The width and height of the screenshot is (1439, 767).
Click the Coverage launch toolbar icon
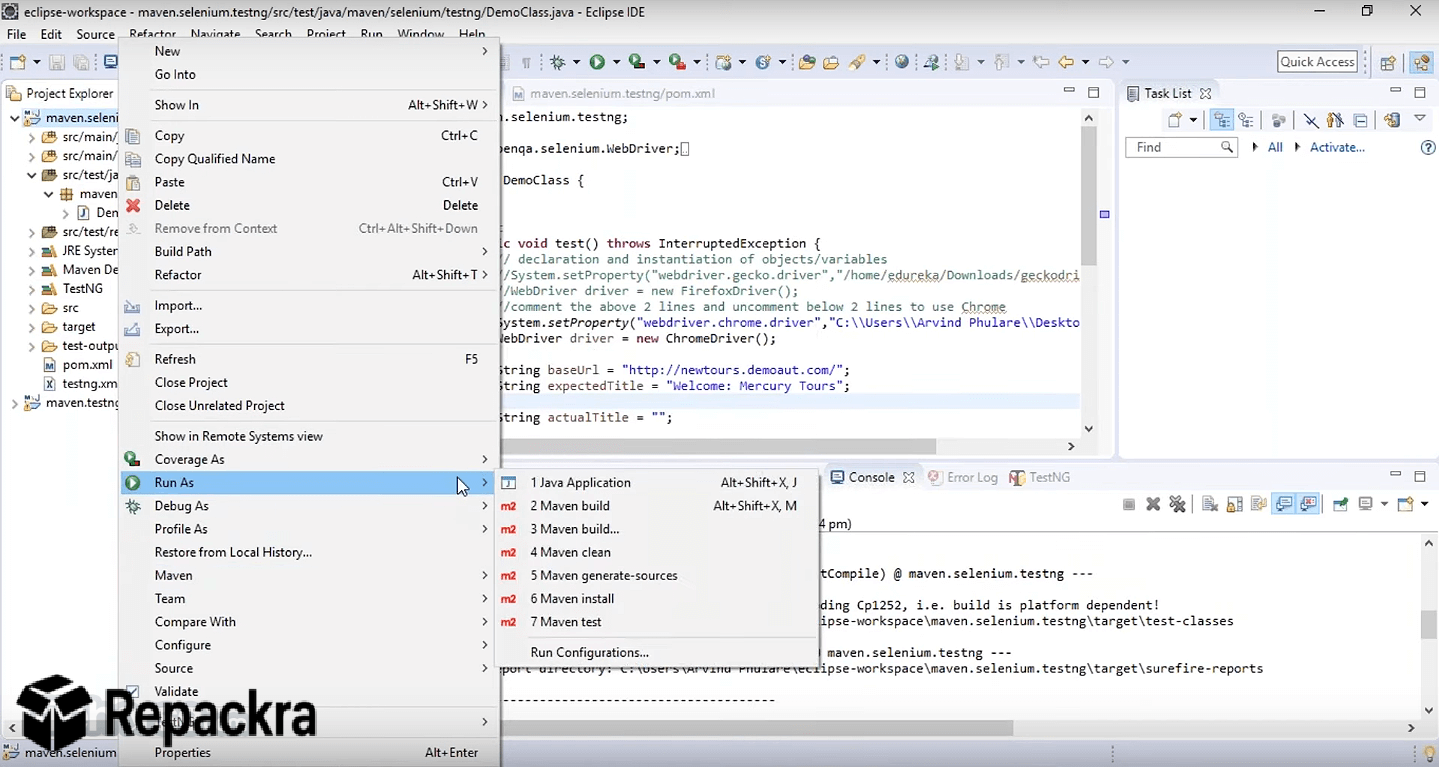[636, 62]
